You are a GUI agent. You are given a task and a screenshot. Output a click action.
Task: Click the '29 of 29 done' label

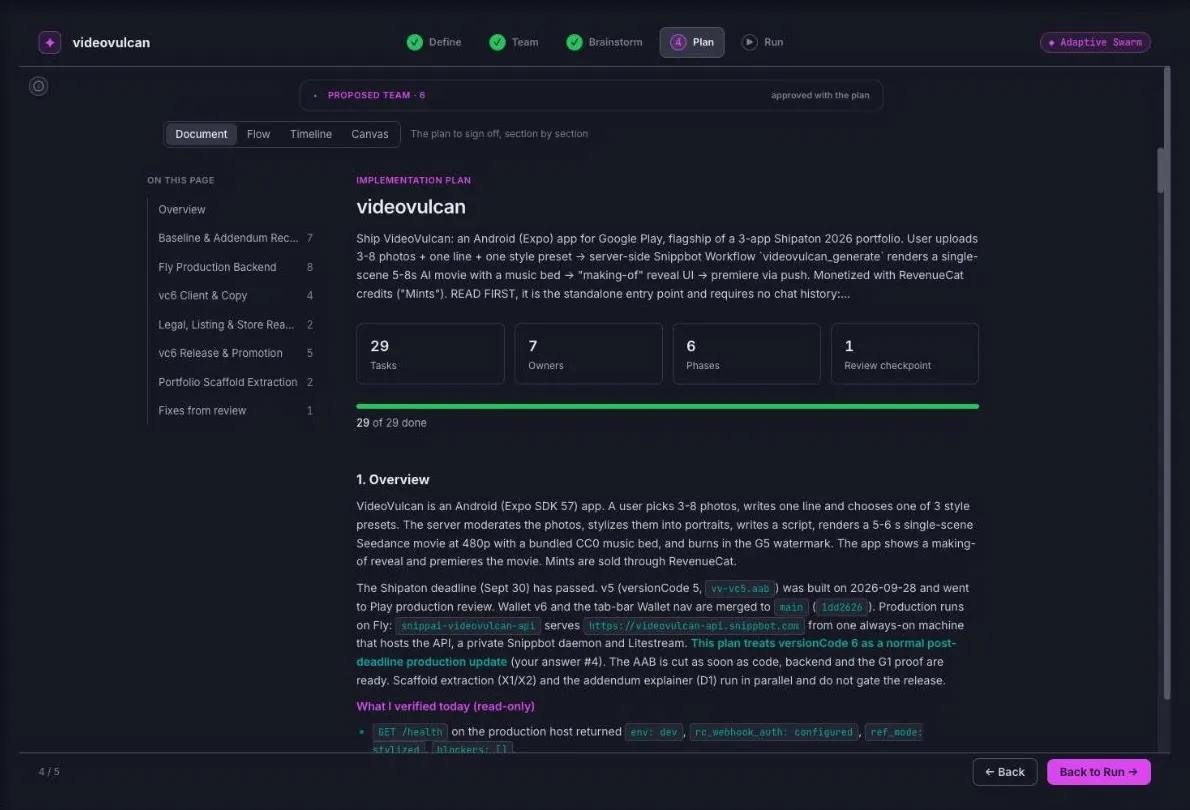tap(391, 424)
